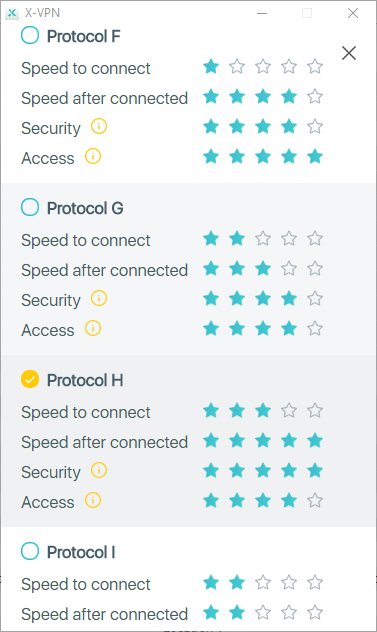Open Security info icon for Protocol G

[99, 299]
